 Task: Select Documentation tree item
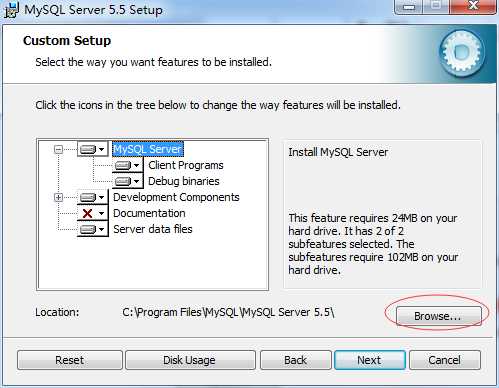click(x=149, y=213)
